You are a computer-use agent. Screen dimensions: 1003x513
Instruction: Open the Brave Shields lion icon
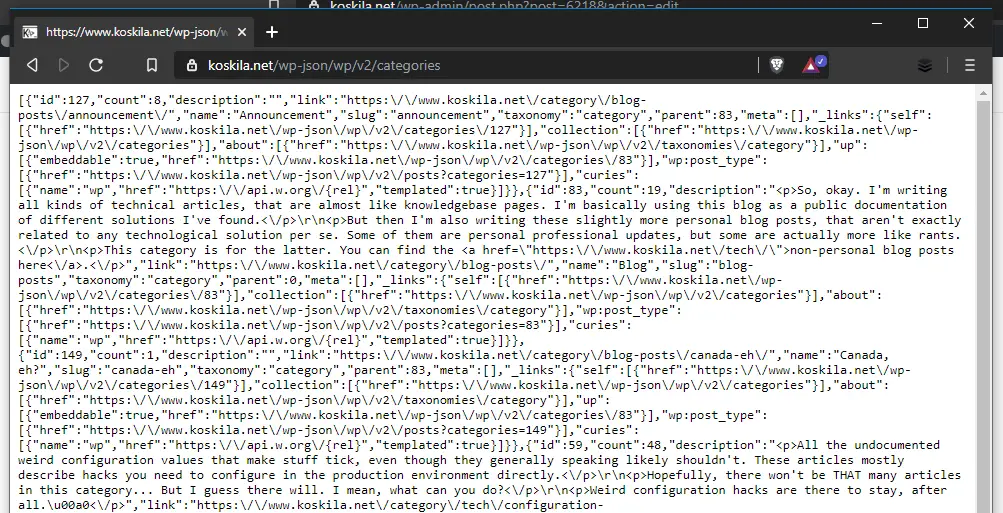[777, 65]
